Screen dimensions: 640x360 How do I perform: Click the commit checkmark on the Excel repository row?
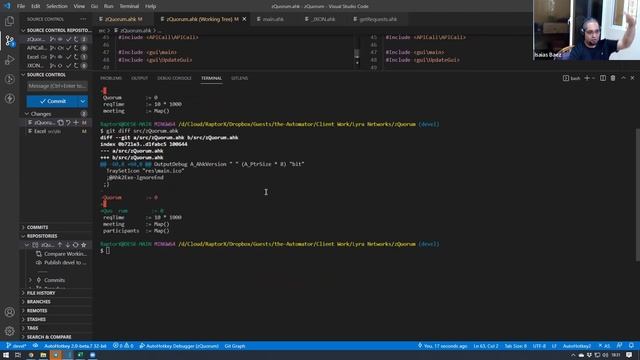click(x=69, y=57)
